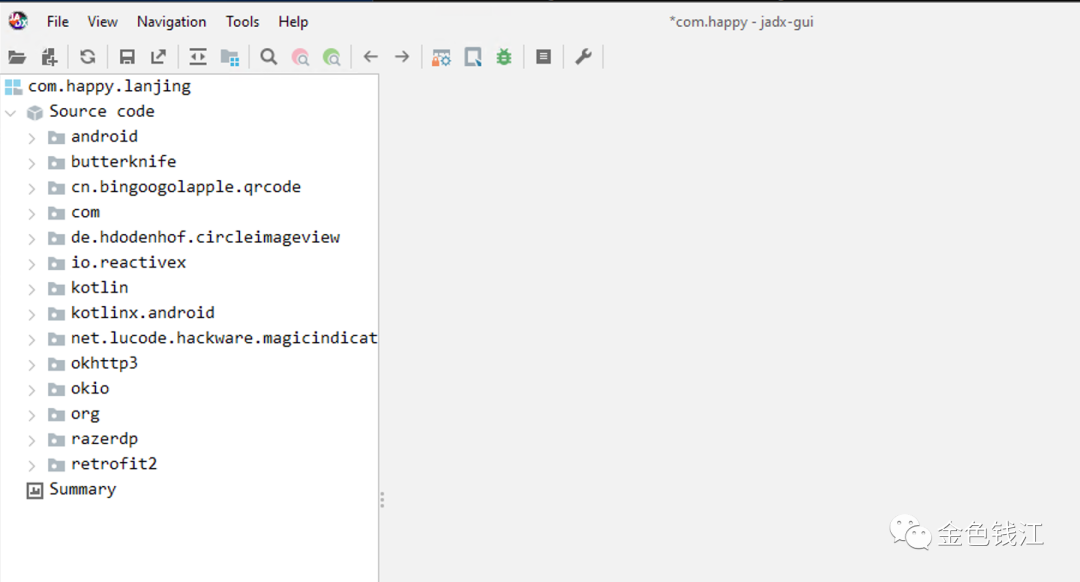Image resolution: width=1080 pixels, height=582 pixels.
Task: Expand the com package chevron
Action: pyautogui.click(x=32, y=214)
